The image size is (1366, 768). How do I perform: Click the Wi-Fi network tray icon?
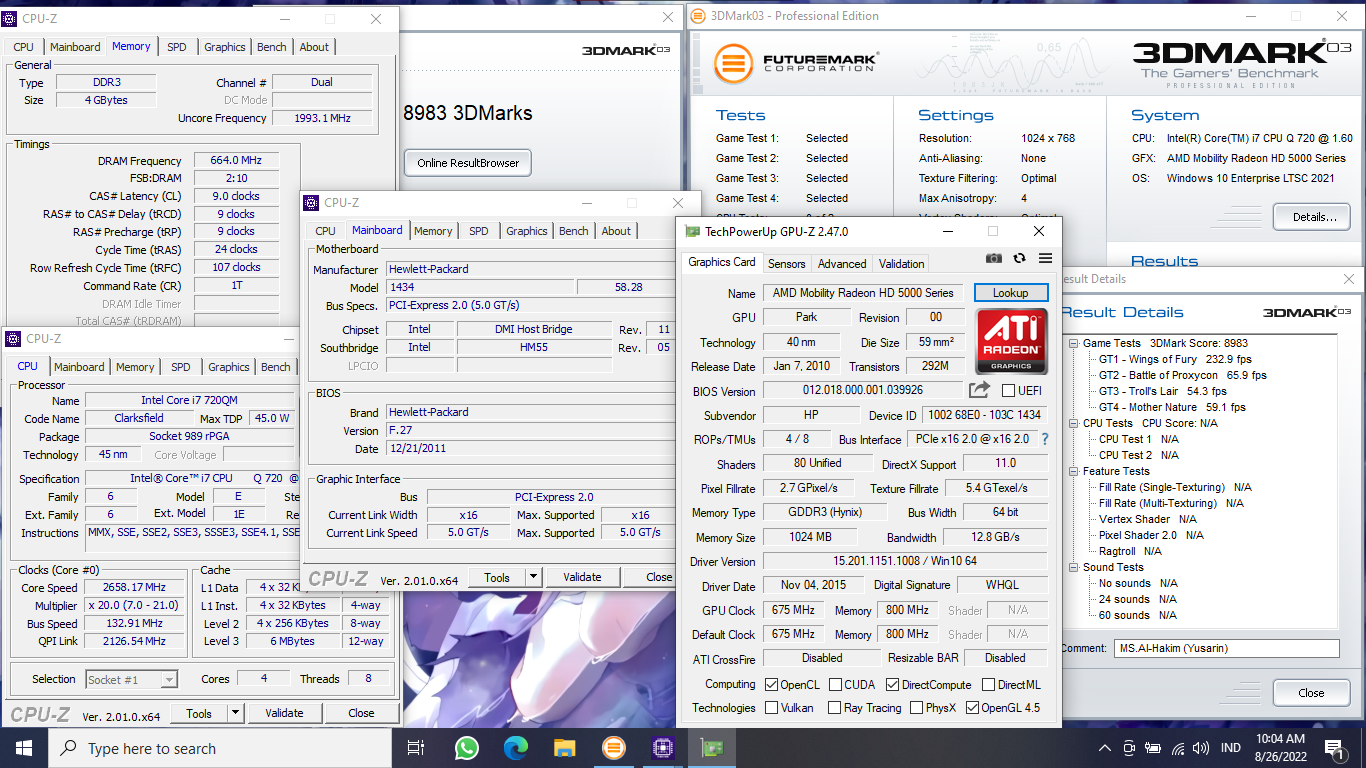1178,748
